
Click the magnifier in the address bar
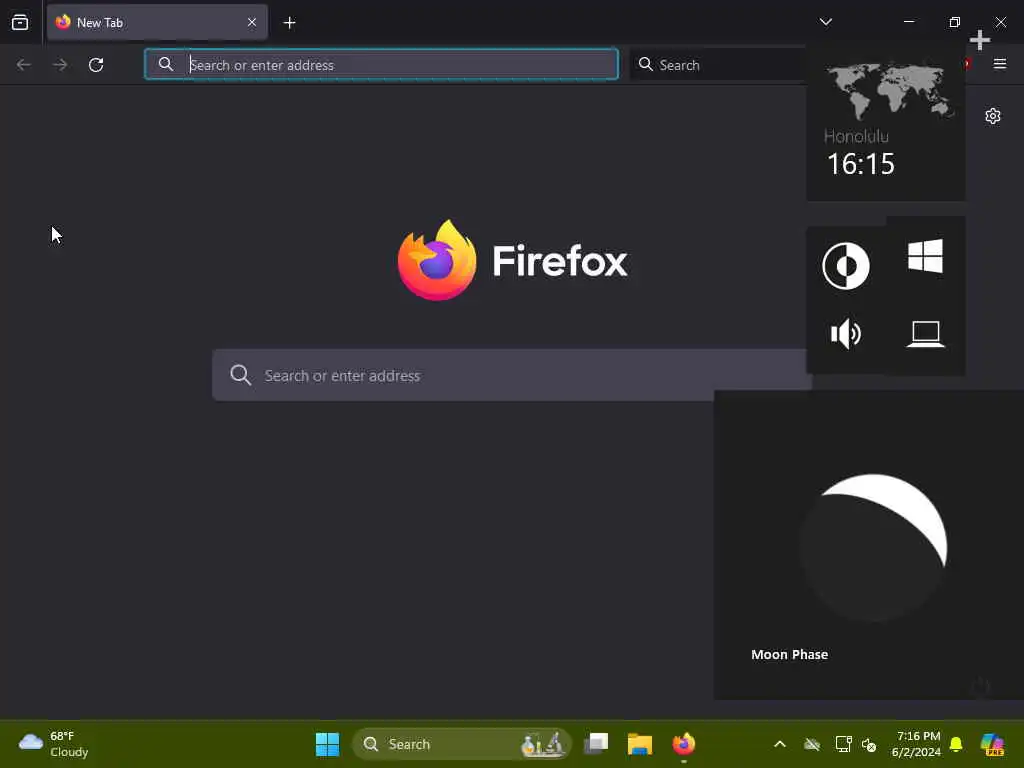click(x=166, y=64)
